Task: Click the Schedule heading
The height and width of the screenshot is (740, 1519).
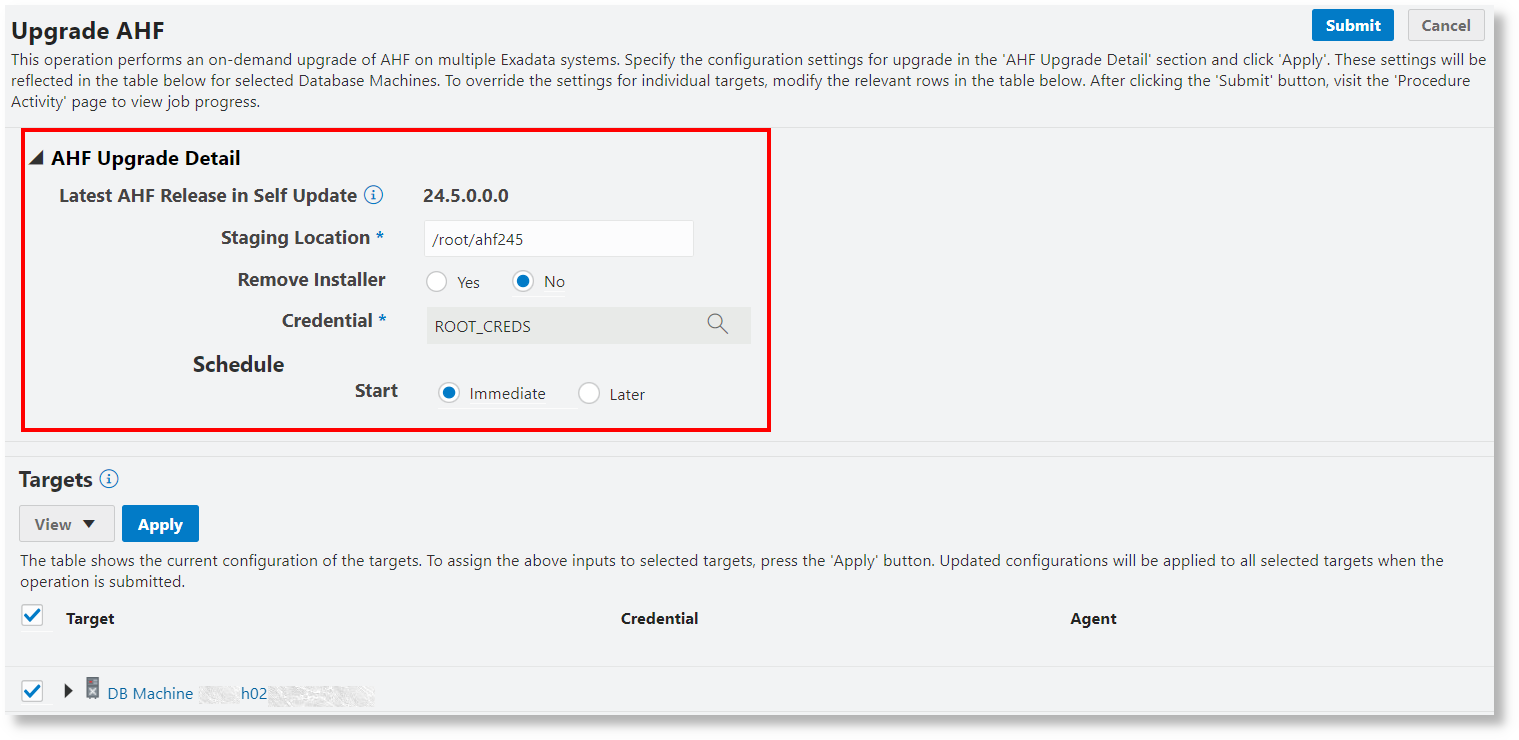Action: pos(238,364)
